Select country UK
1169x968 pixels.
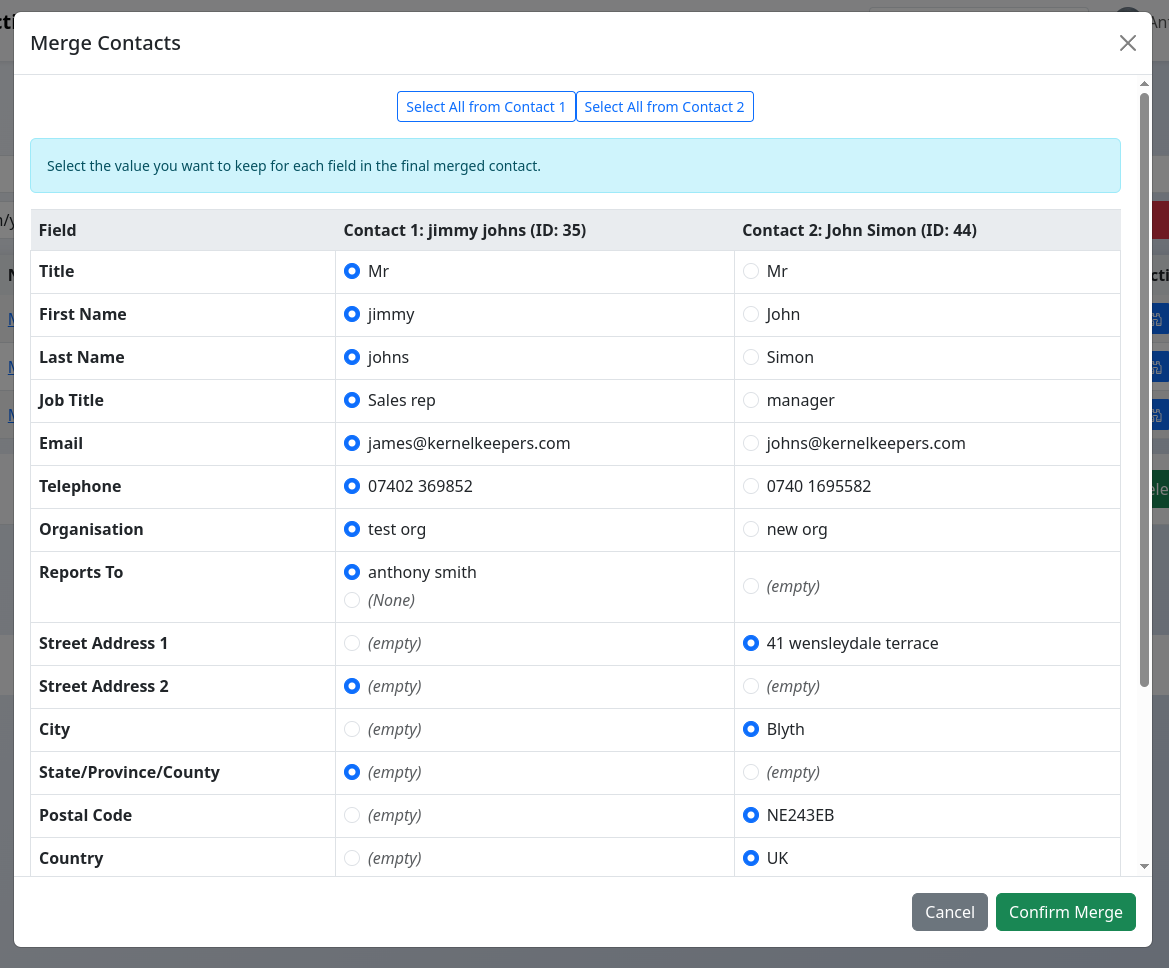click(751, 858)
